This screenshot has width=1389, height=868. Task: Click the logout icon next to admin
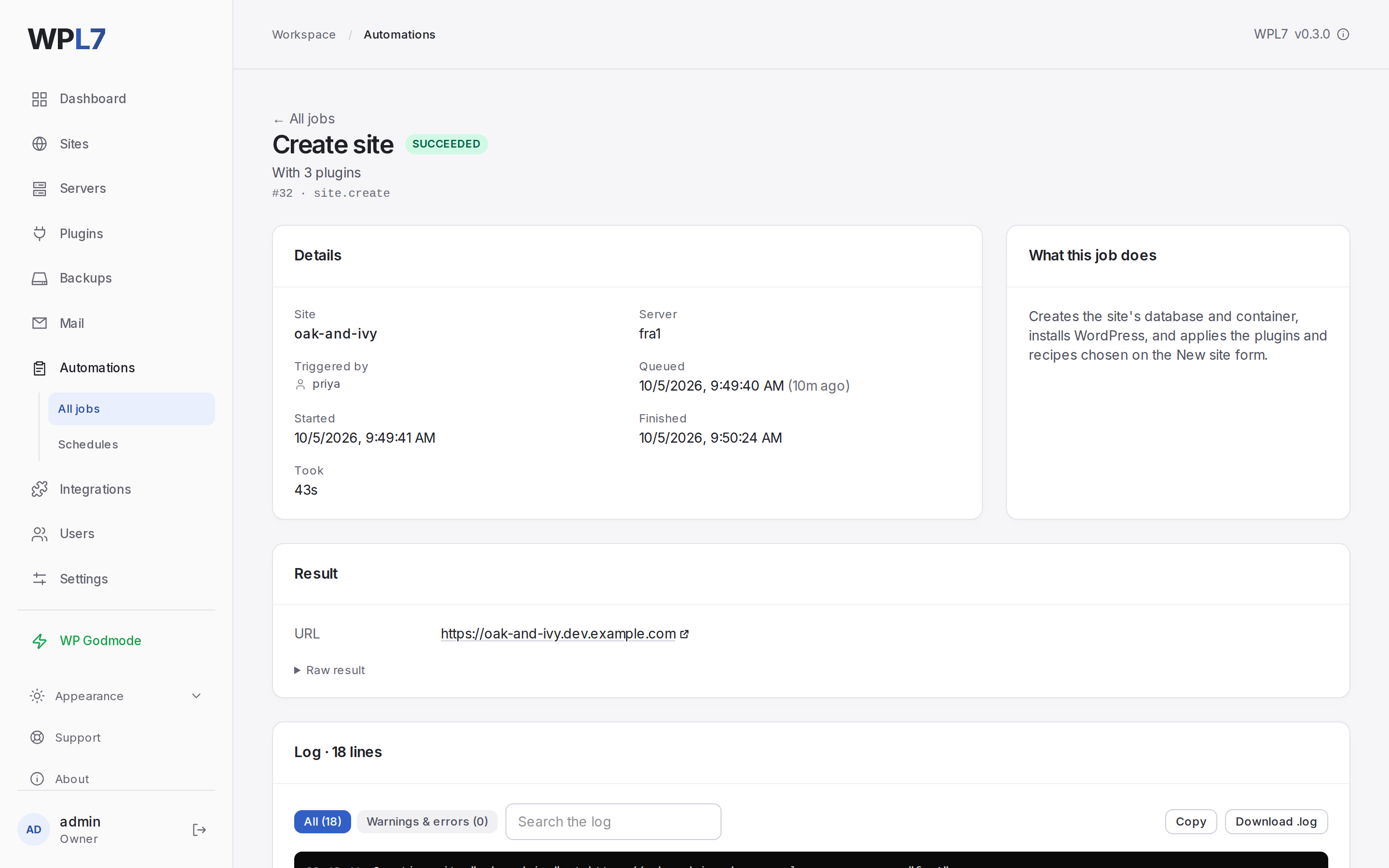(199, 829)
